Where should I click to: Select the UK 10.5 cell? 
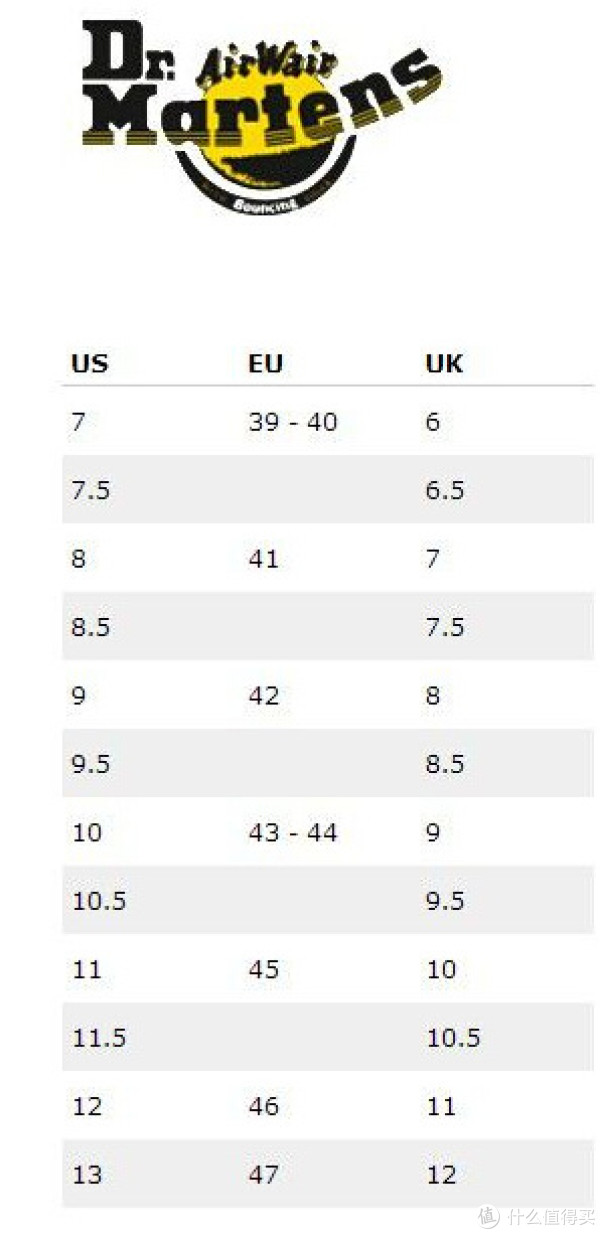pos(453,1038)
